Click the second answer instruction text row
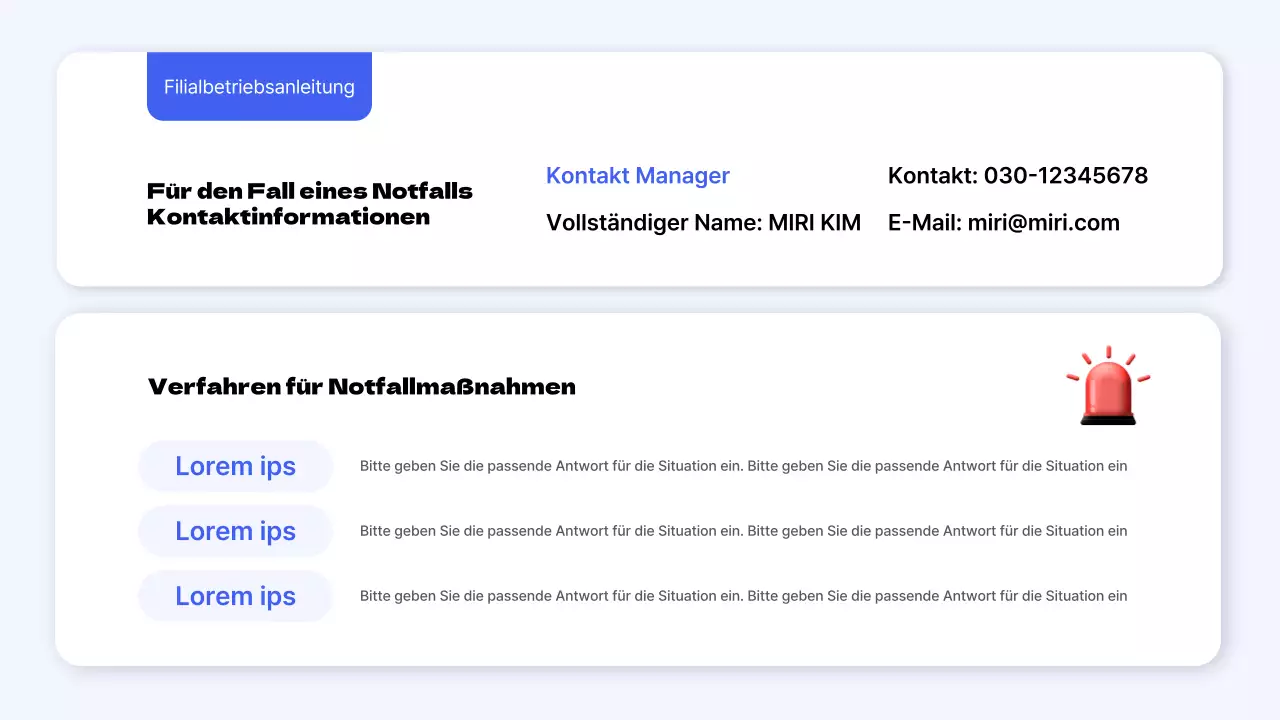 (x=744, y=530)
